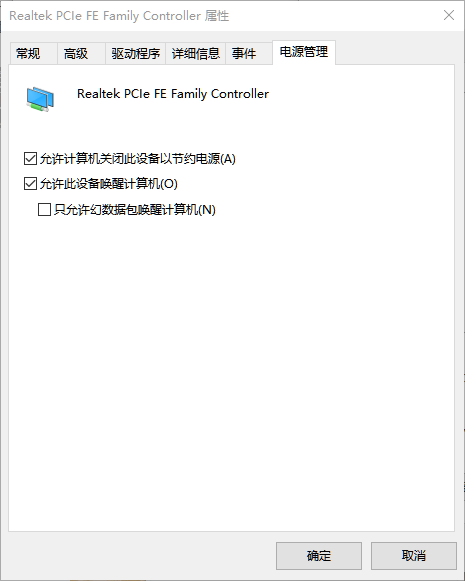
Task: Click label text 允许此设备唤醒计算机(O)
Action: tap(109, 183)
